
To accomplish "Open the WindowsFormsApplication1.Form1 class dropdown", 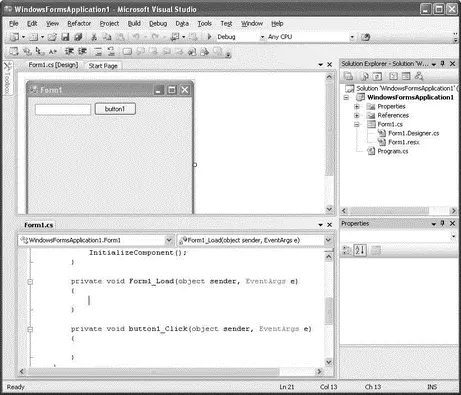I will (x=169, y=240).
